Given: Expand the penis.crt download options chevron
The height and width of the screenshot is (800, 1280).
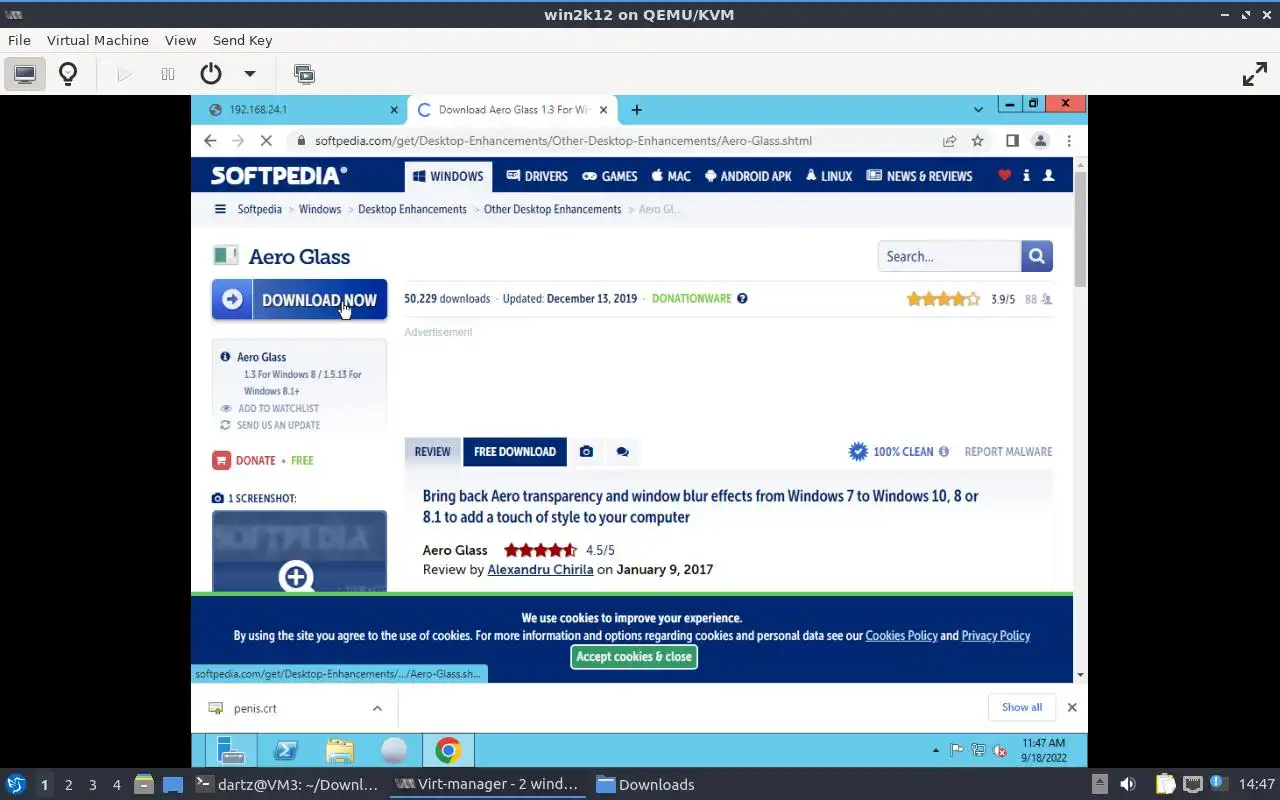Looking at the screenshot, I should [x=377, y=708].
